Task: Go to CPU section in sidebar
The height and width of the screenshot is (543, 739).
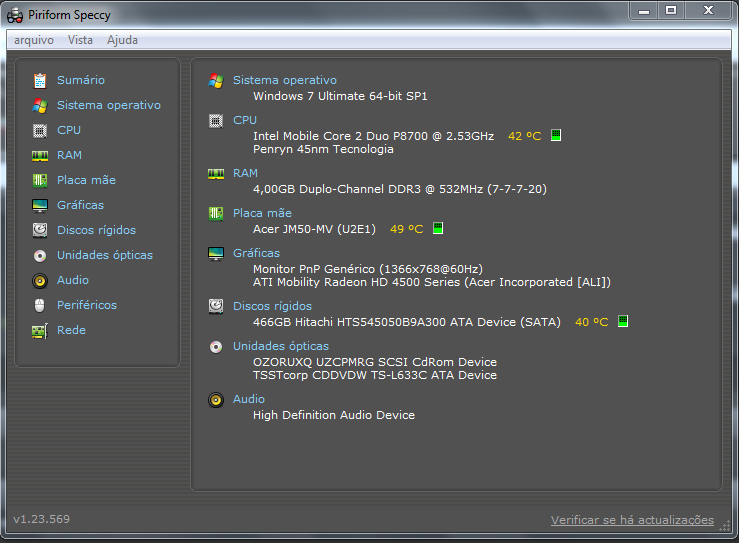Action: click(x=69, y=130)
